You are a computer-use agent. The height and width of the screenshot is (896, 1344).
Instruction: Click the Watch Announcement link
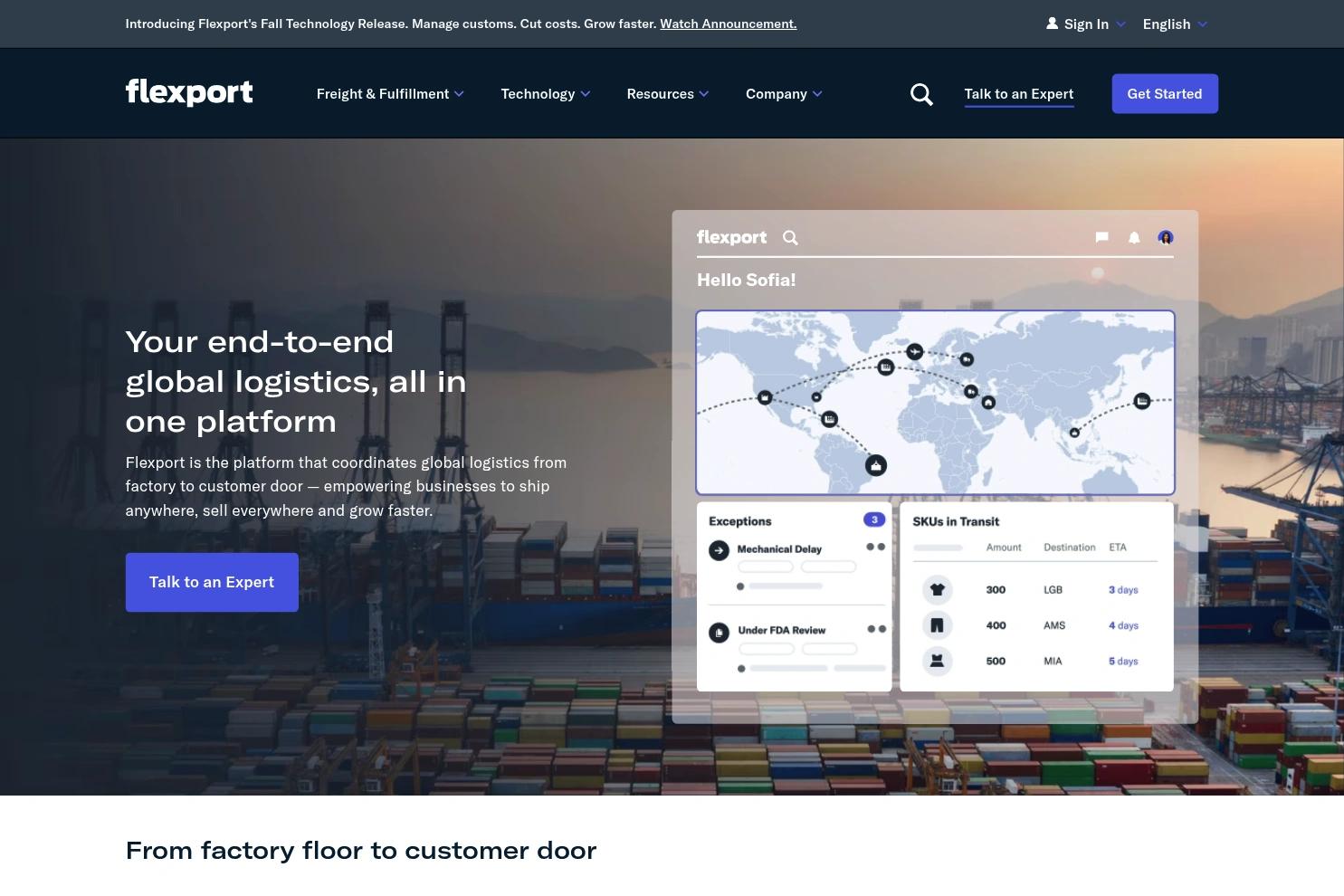click(x=729, y=24)
